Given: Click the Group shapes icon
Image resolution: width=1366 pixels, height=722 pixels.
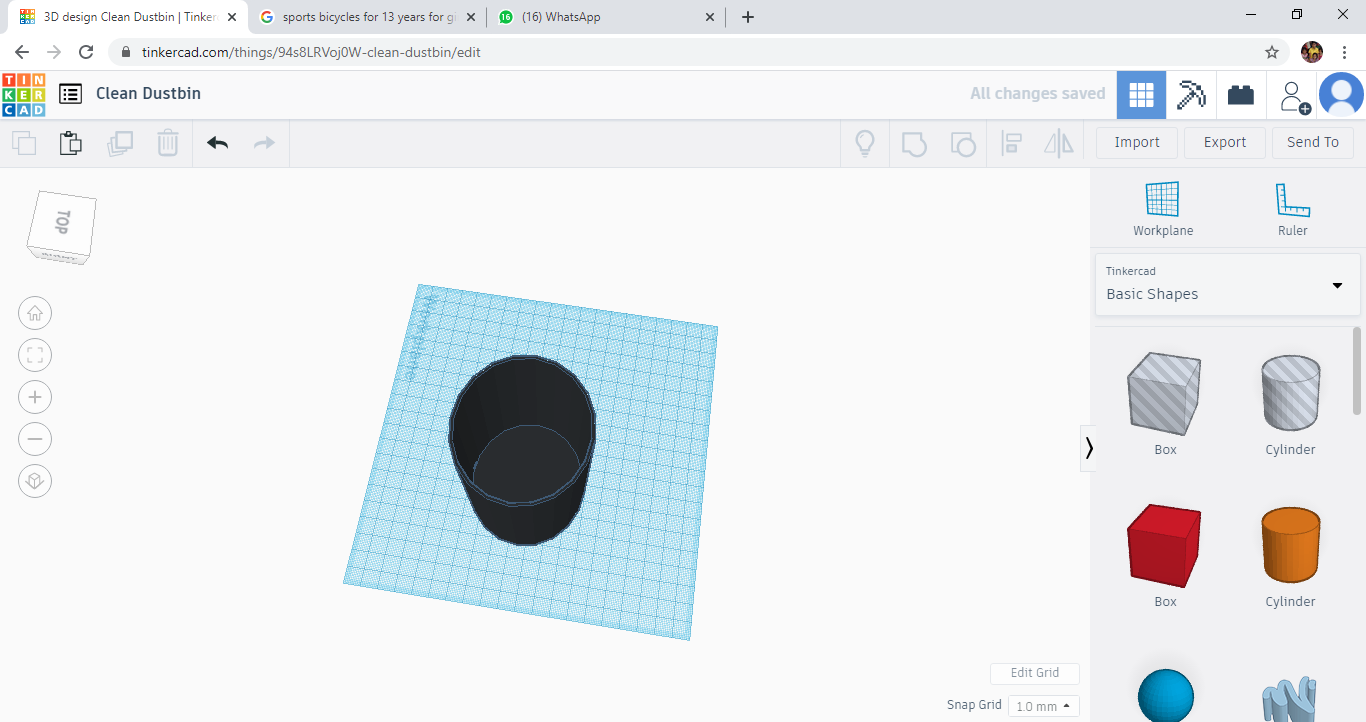Looking at the screenshot, I should tap(914, 143).
